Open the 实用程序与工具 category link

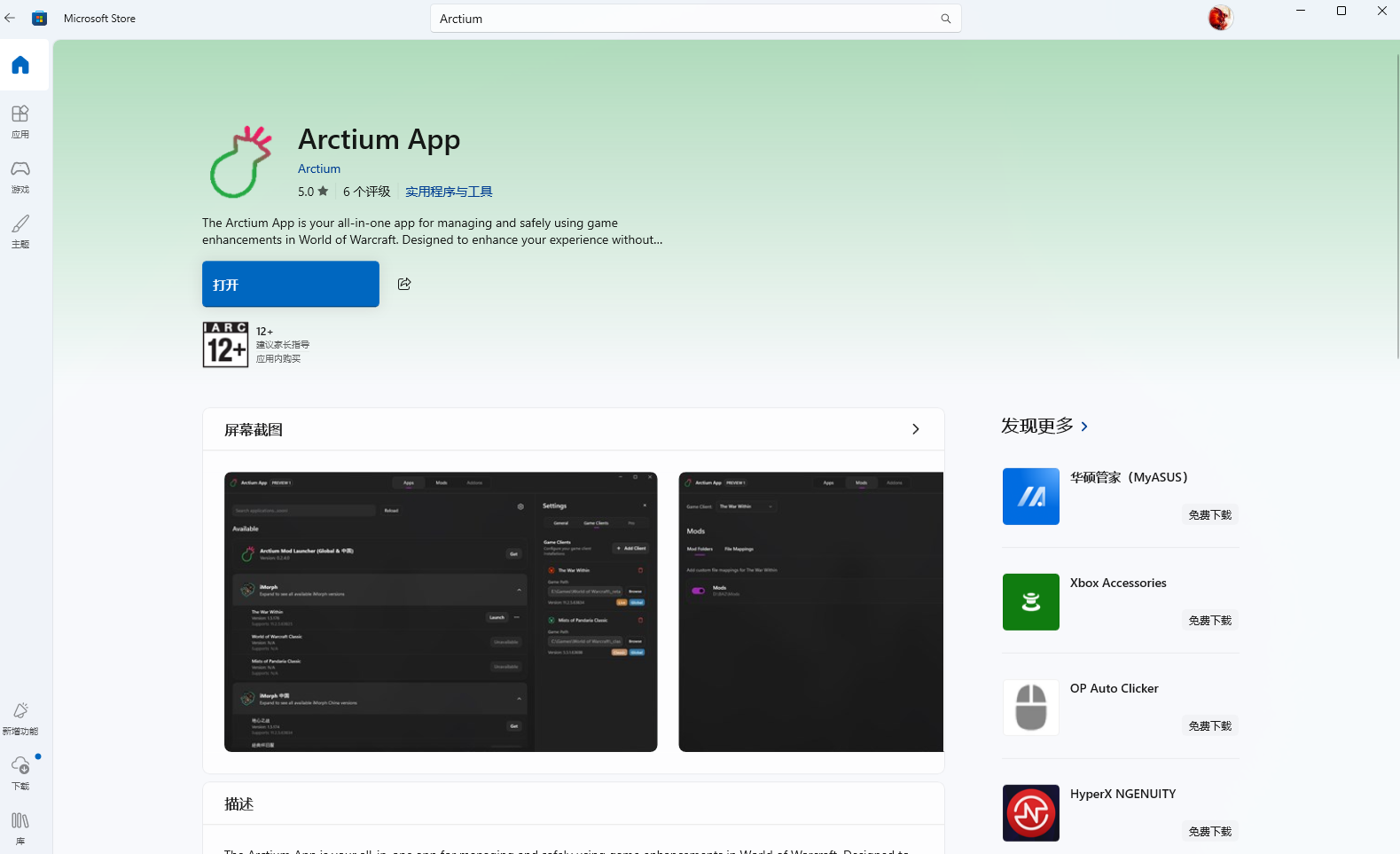[x=449, y=192]
